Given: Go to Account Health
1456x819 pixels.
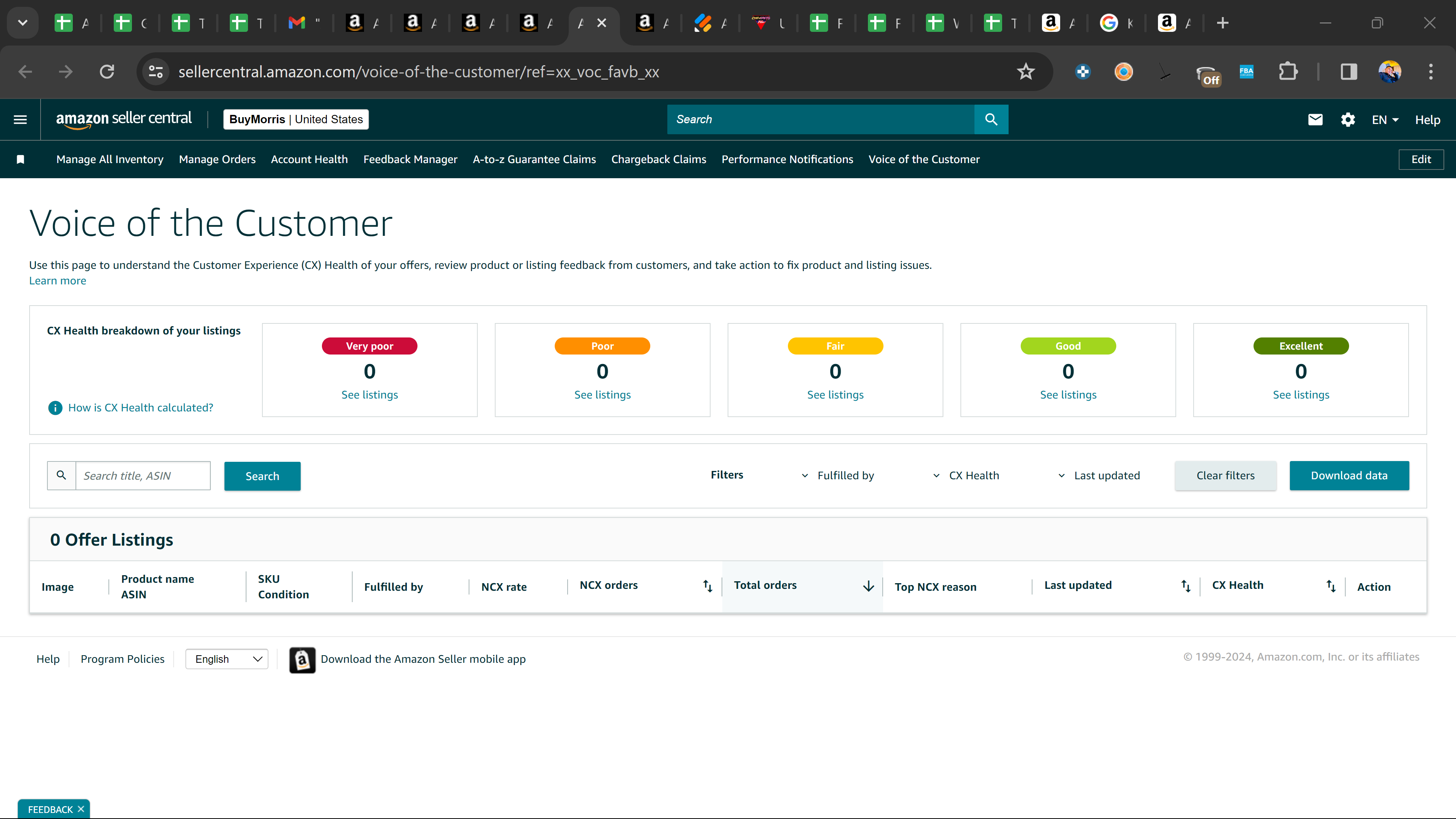Looking at the screenshot, I should 309,159.
